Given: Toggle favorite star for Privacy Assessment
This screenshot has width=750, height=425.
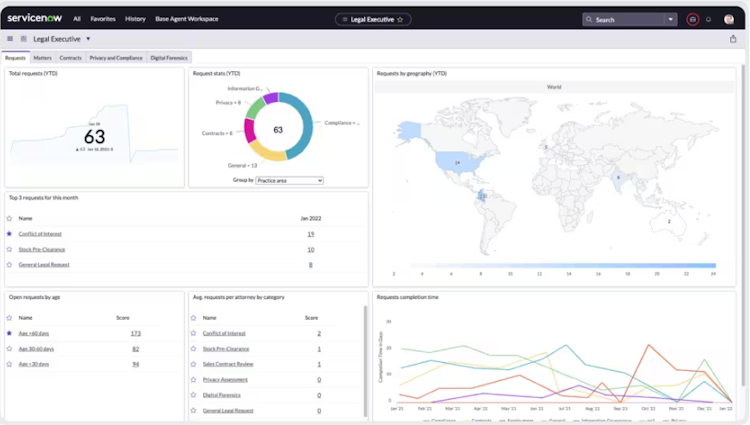Looking at the screenshot, I should (193, 379).
